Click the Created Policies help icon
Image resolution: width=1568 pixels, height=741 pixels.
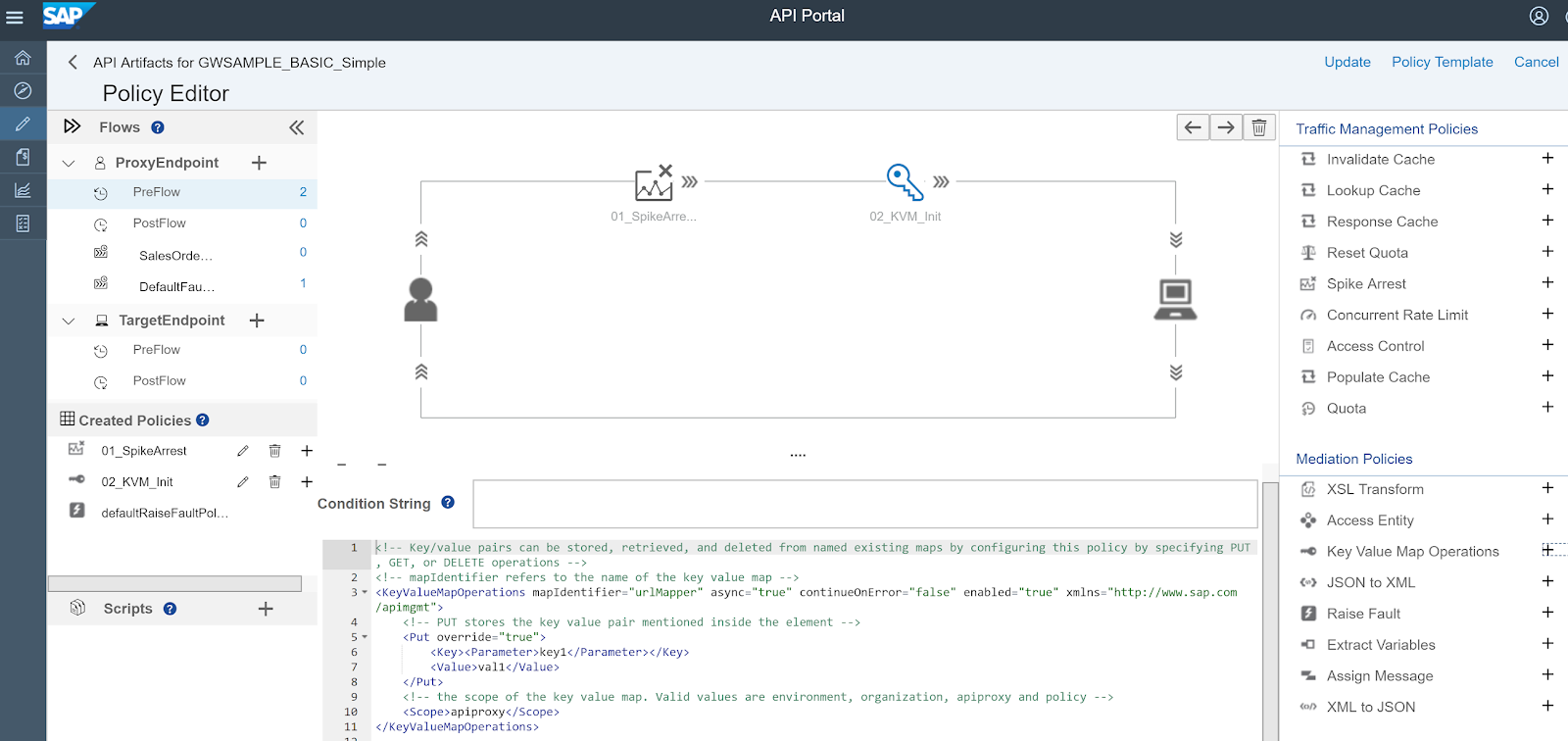coord(203,420)
